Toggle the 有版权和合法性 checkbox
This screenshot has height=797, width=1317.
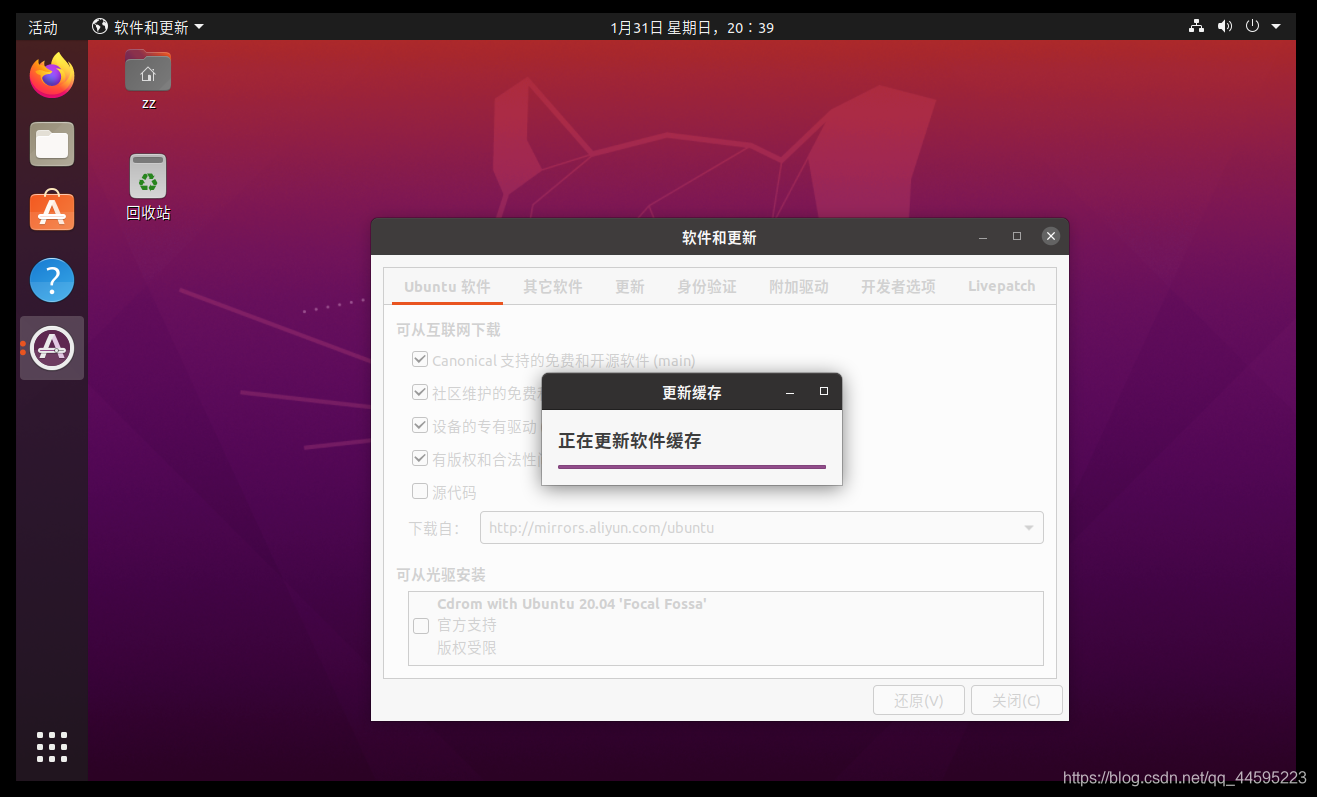point(420,458)
